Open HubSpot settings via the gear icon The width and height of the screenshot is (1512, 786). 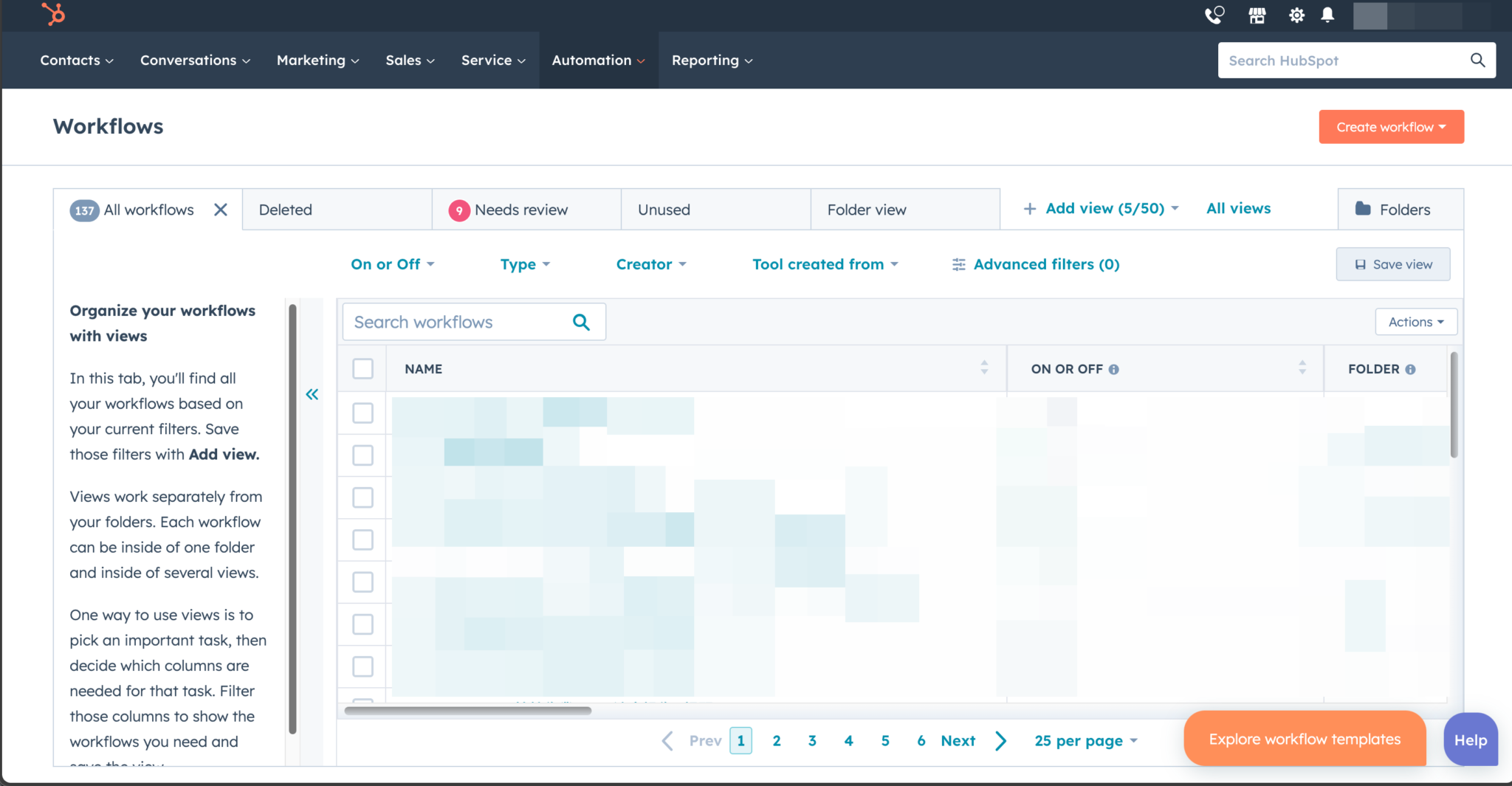click(1297, 15)
